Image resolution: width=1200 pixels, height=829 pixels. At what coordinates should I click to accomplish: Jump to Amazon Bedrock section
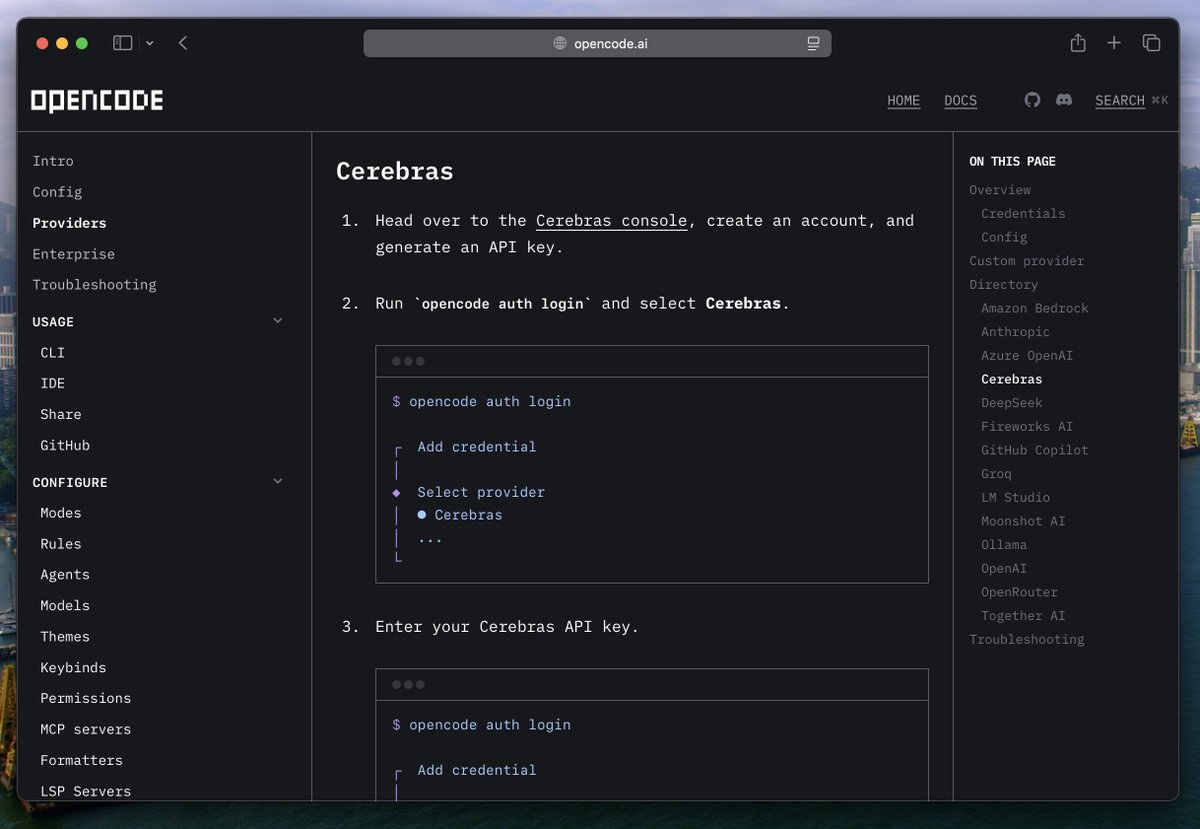click(1035, 308)
